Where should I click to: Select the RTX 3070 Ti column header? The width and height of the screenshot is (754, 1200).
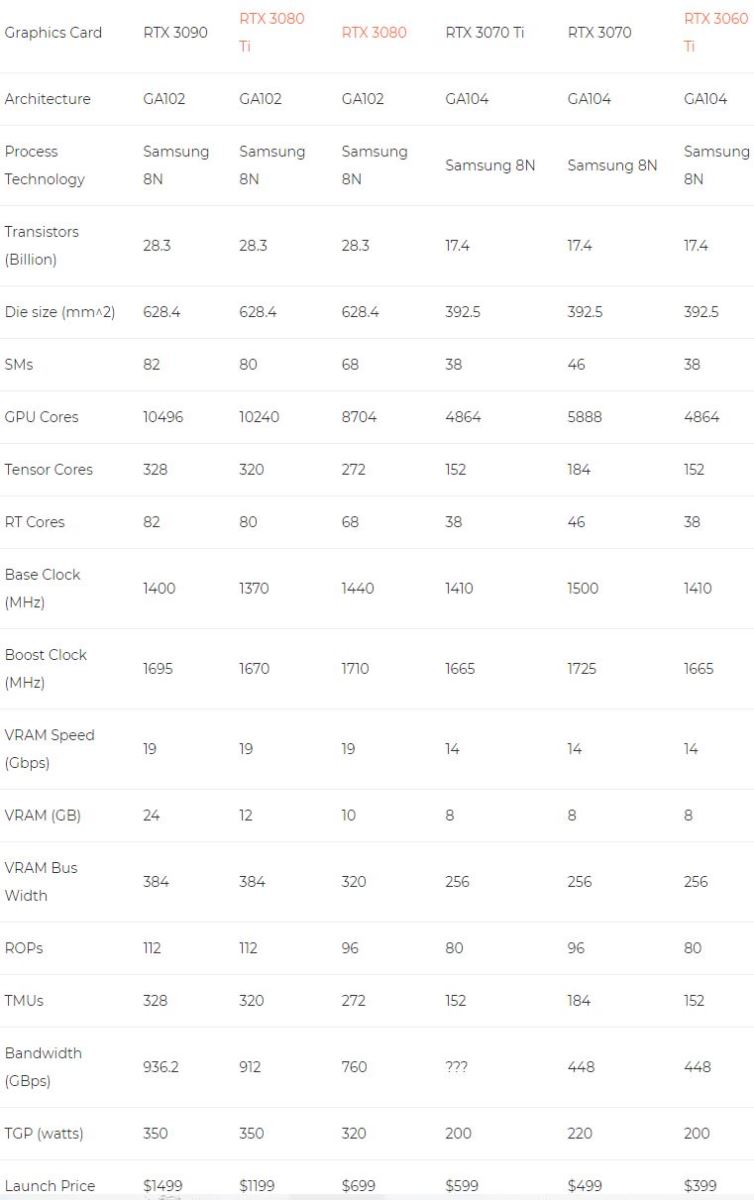point(484,32)
